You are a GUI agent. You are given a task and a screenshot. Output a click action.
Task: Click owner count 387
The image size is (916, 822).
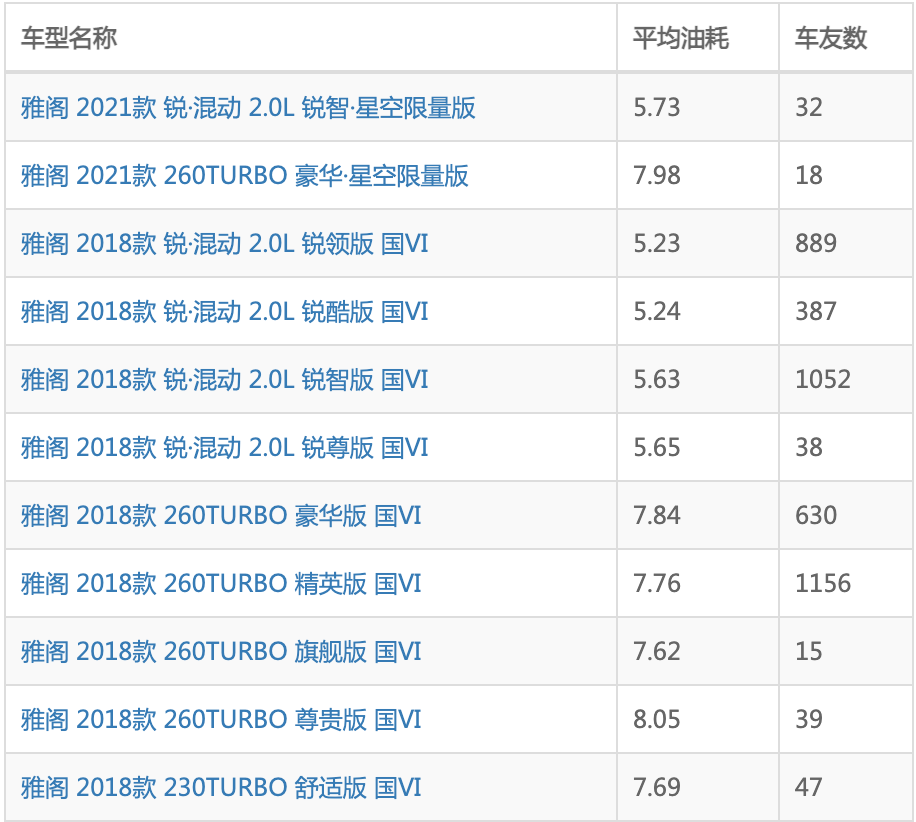click(816, 312)
